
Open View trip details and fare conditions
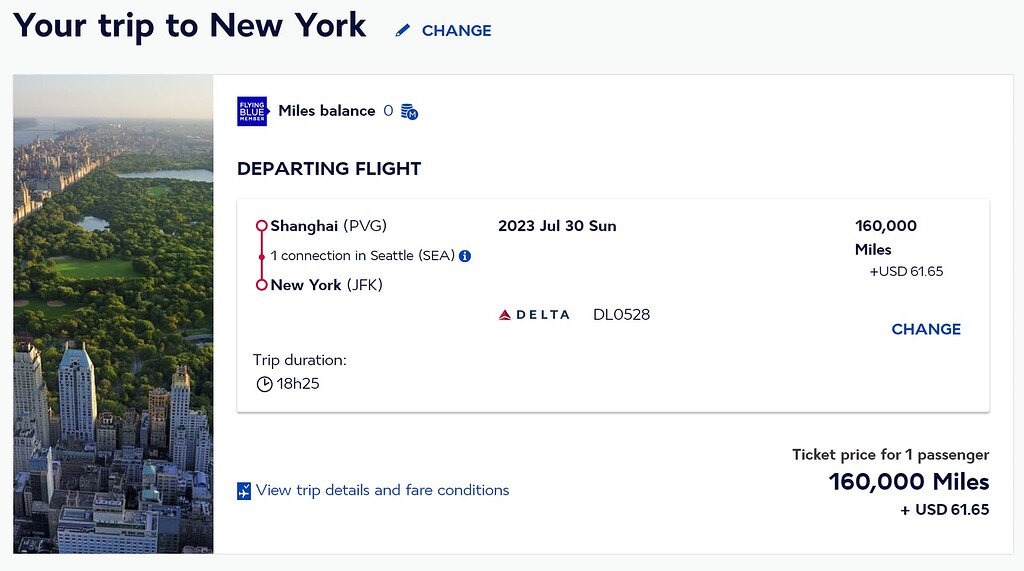pyautogui.click(x=382, y=490)
